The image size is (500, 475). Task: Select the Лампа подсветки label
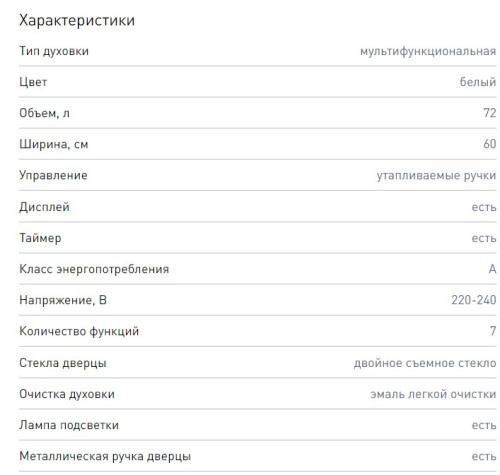[69, 425]
